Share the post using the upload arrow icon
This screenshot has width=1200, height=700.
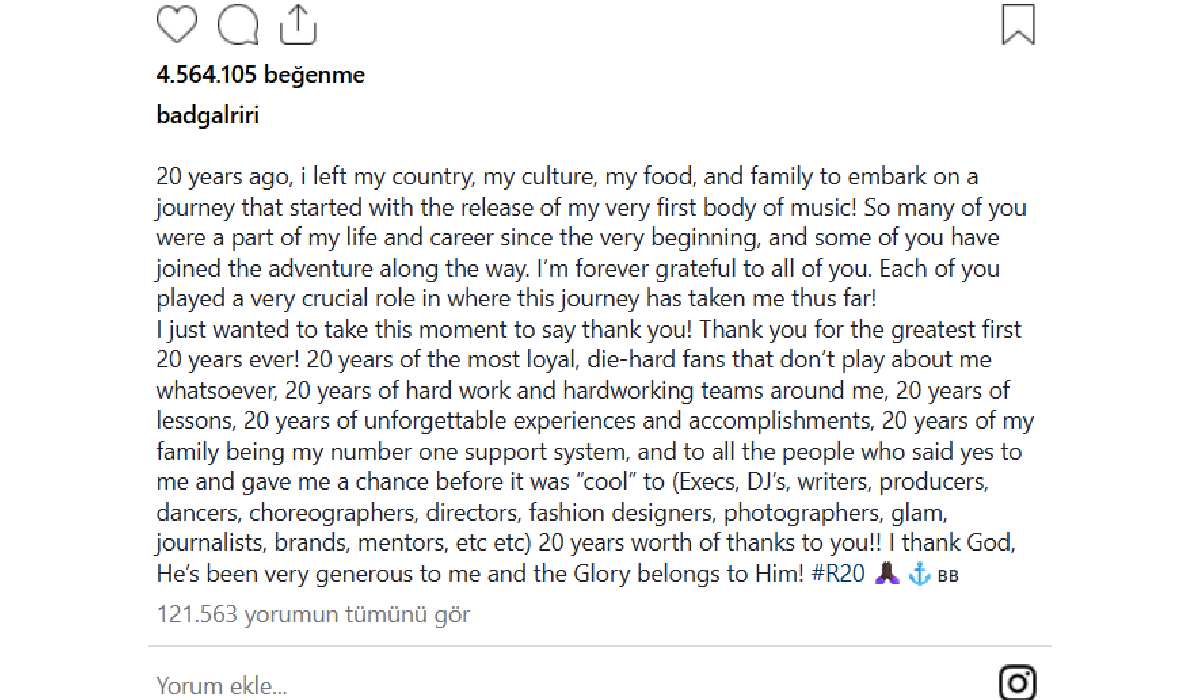point(293,24)
